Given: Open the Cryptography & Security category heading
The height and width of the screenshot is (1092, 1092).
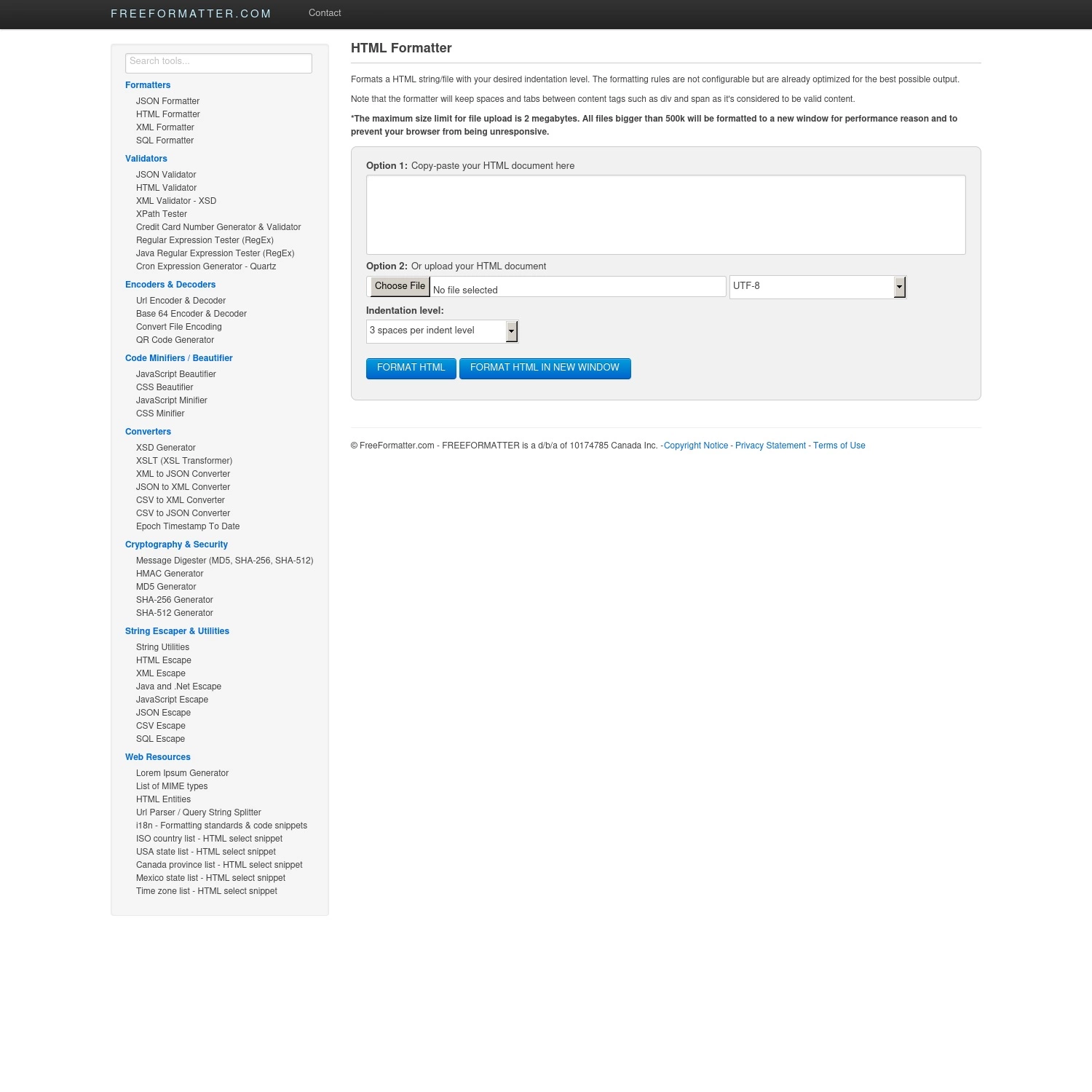Looking at the screenshot, I should (176, 545).
